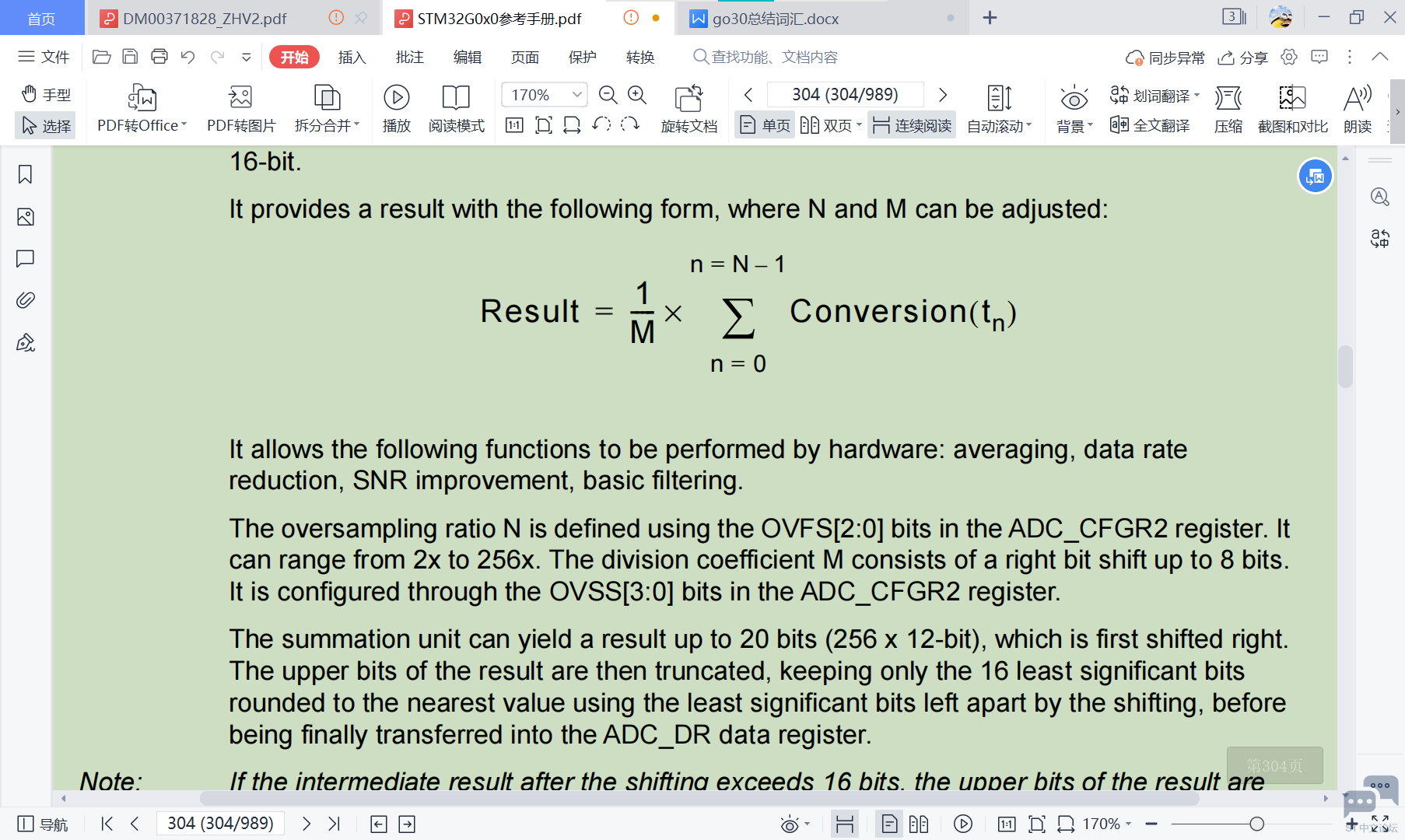Viewport: 1405px width, 840px height.
Task: Toggle 连续阅读 continuous reading mode
Action: [912, 125]
